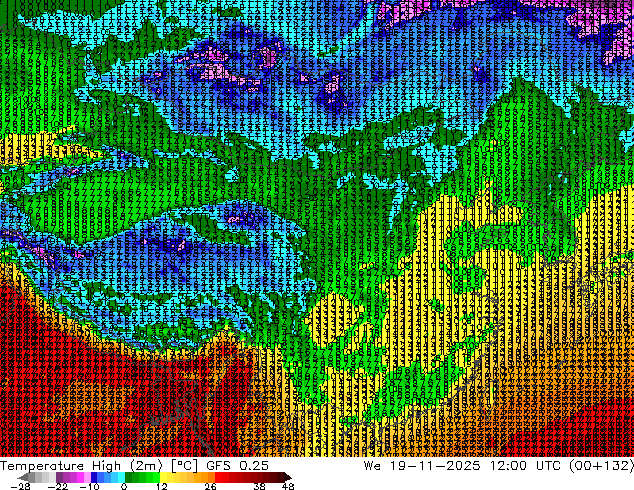This screenshot has height=490, width=634.
Task: Click the '38' legend label
Action: click(260, 486)
